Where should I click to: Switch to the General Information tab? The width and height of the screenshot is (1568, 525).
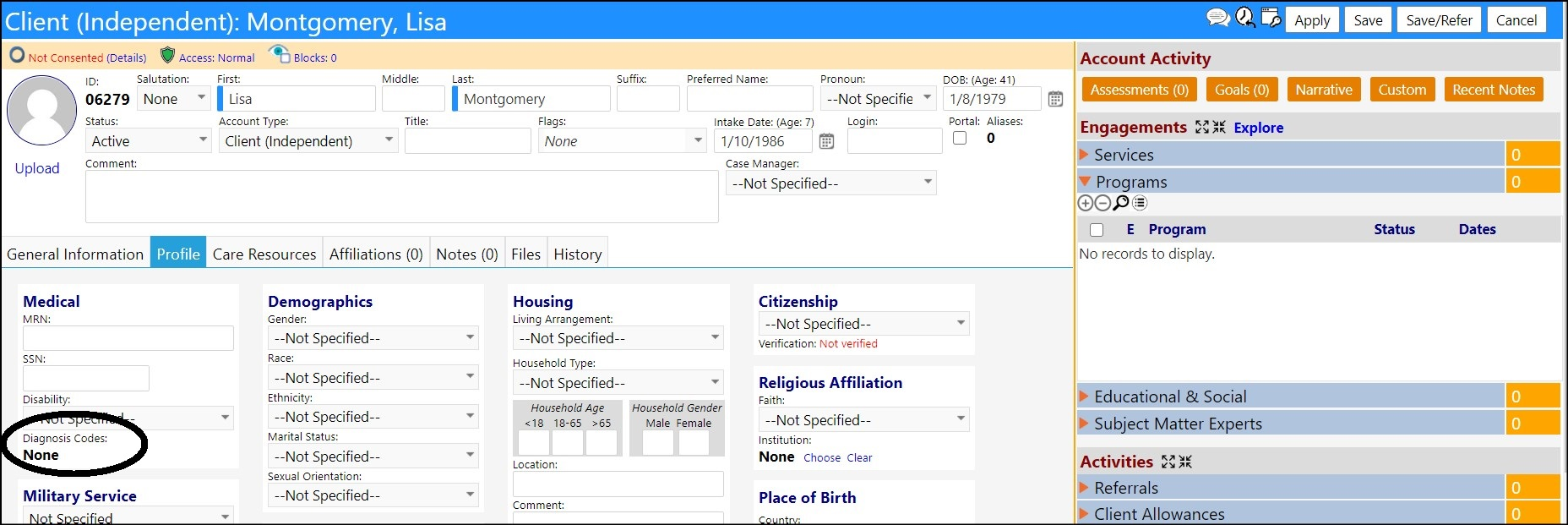pyautogui.click(x=75, y=254)
